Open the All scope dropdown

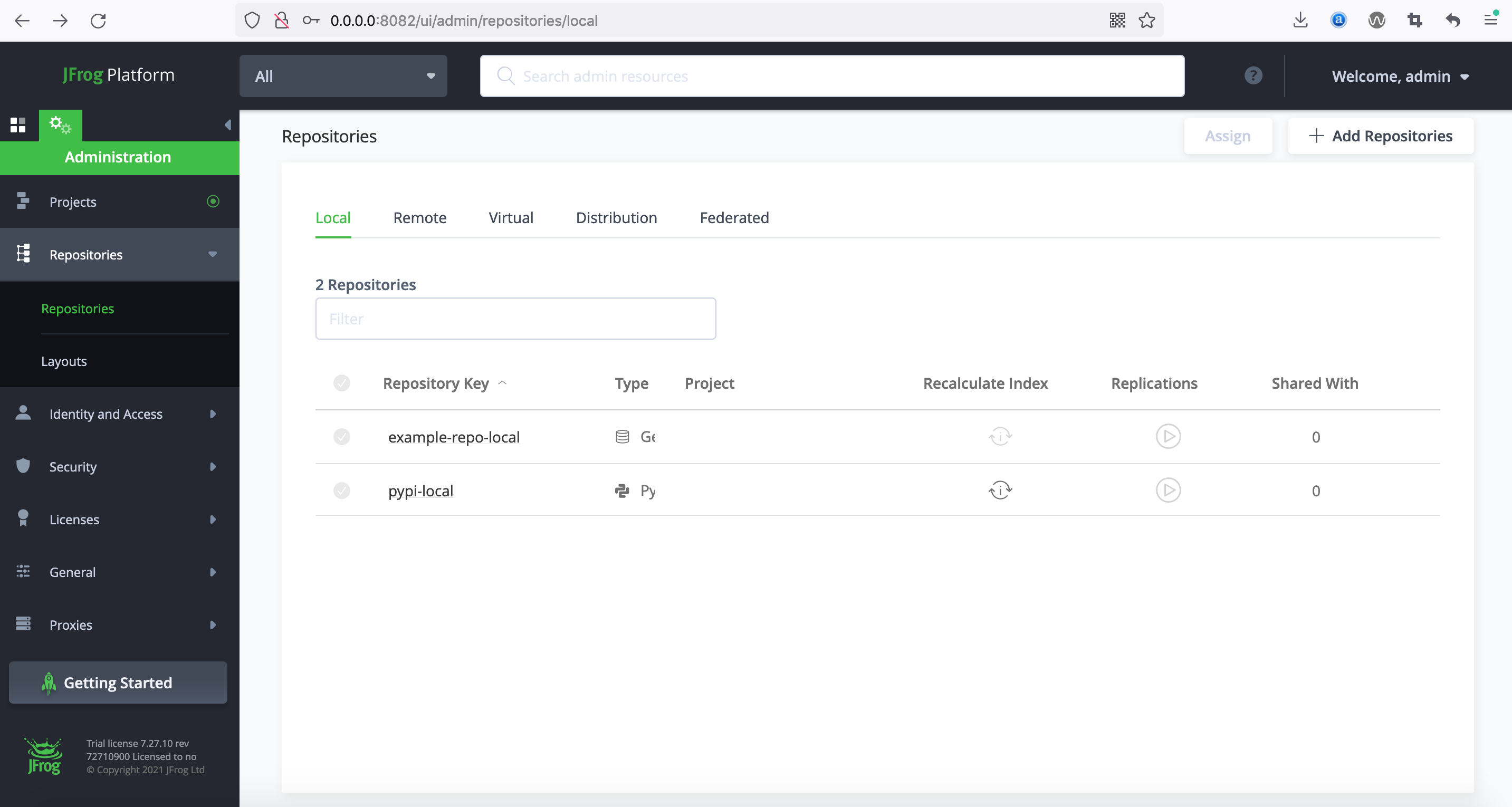tap(343, 76)
